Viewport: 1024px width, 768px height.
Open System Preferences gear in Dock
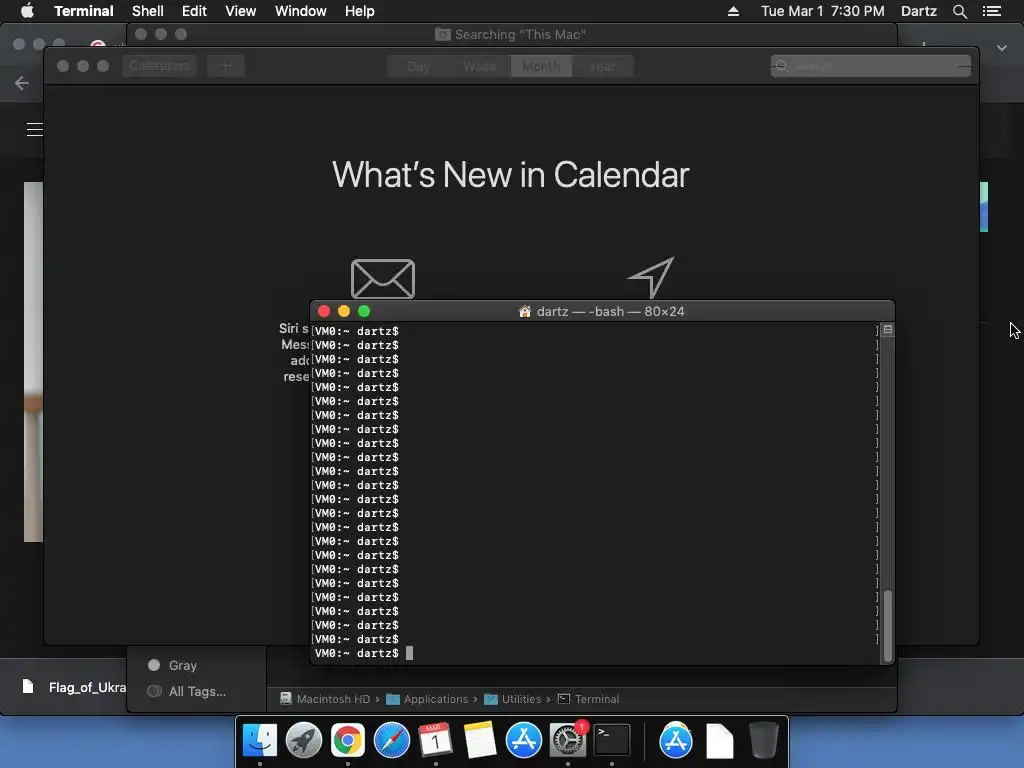pos(568,741)
